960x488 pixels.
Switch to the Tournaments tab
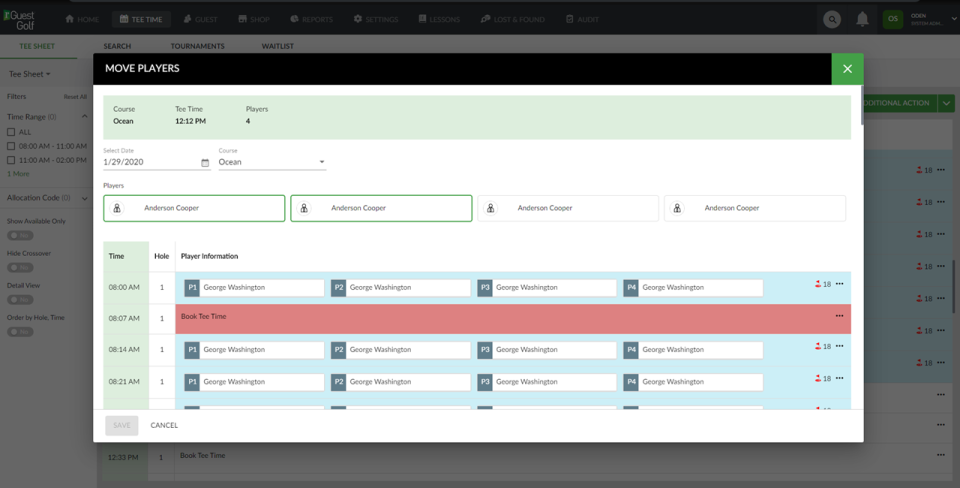197,46
